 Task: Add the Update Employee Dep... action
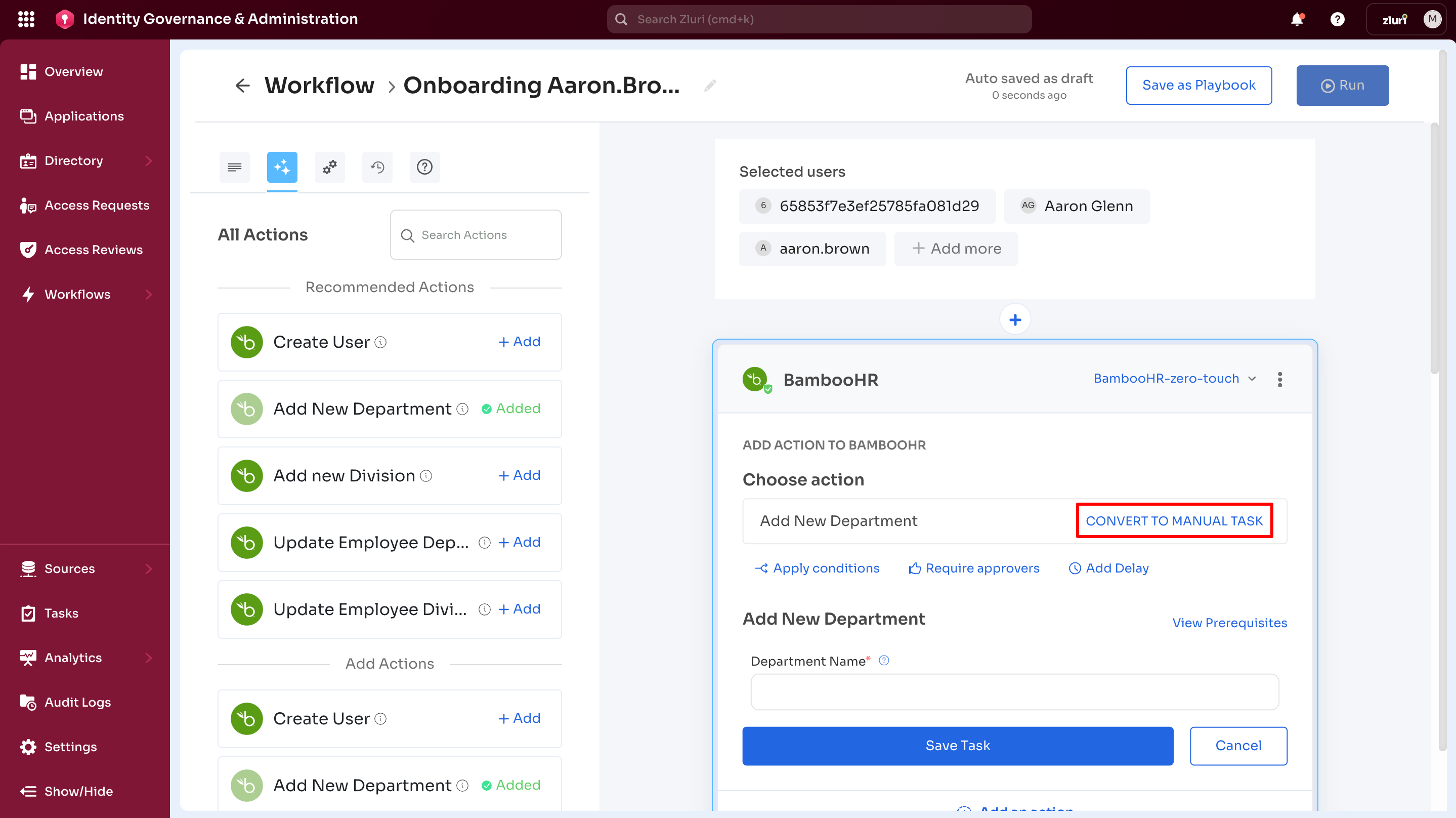click(x=519, y=542)
